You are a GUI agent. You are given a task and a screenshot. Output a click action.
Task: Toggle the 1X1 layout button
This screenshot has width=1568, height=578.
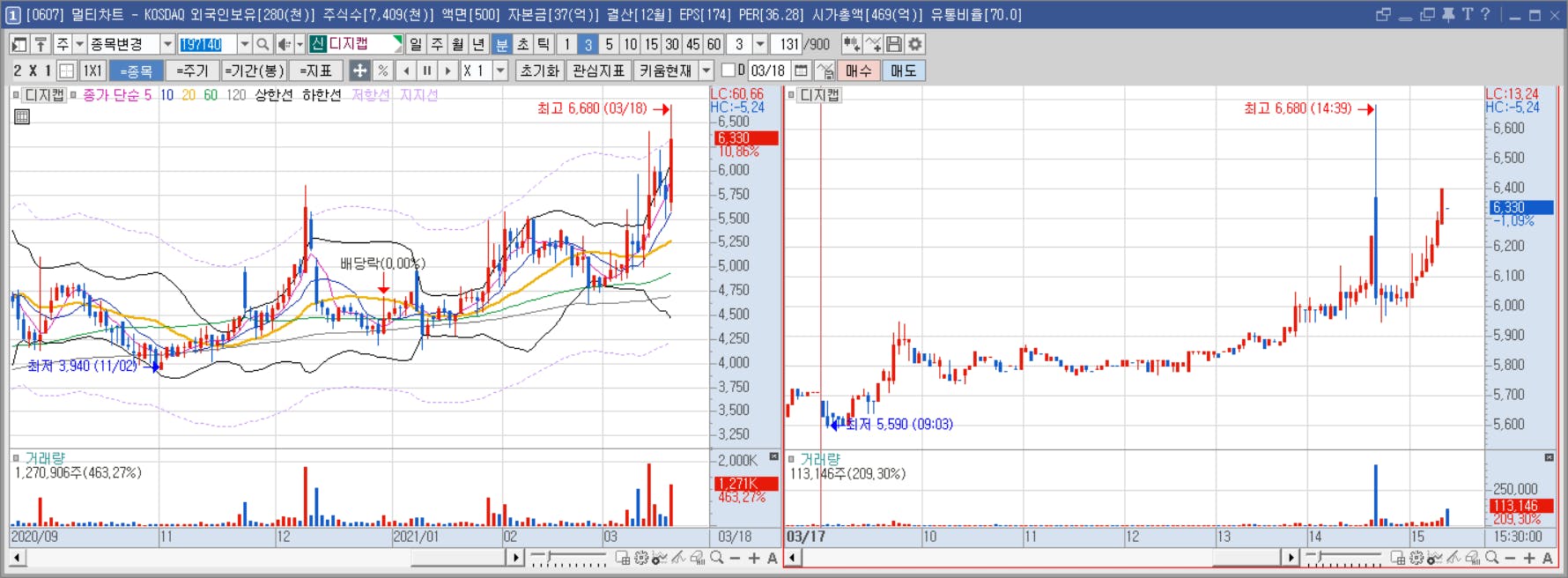(92, 70)
